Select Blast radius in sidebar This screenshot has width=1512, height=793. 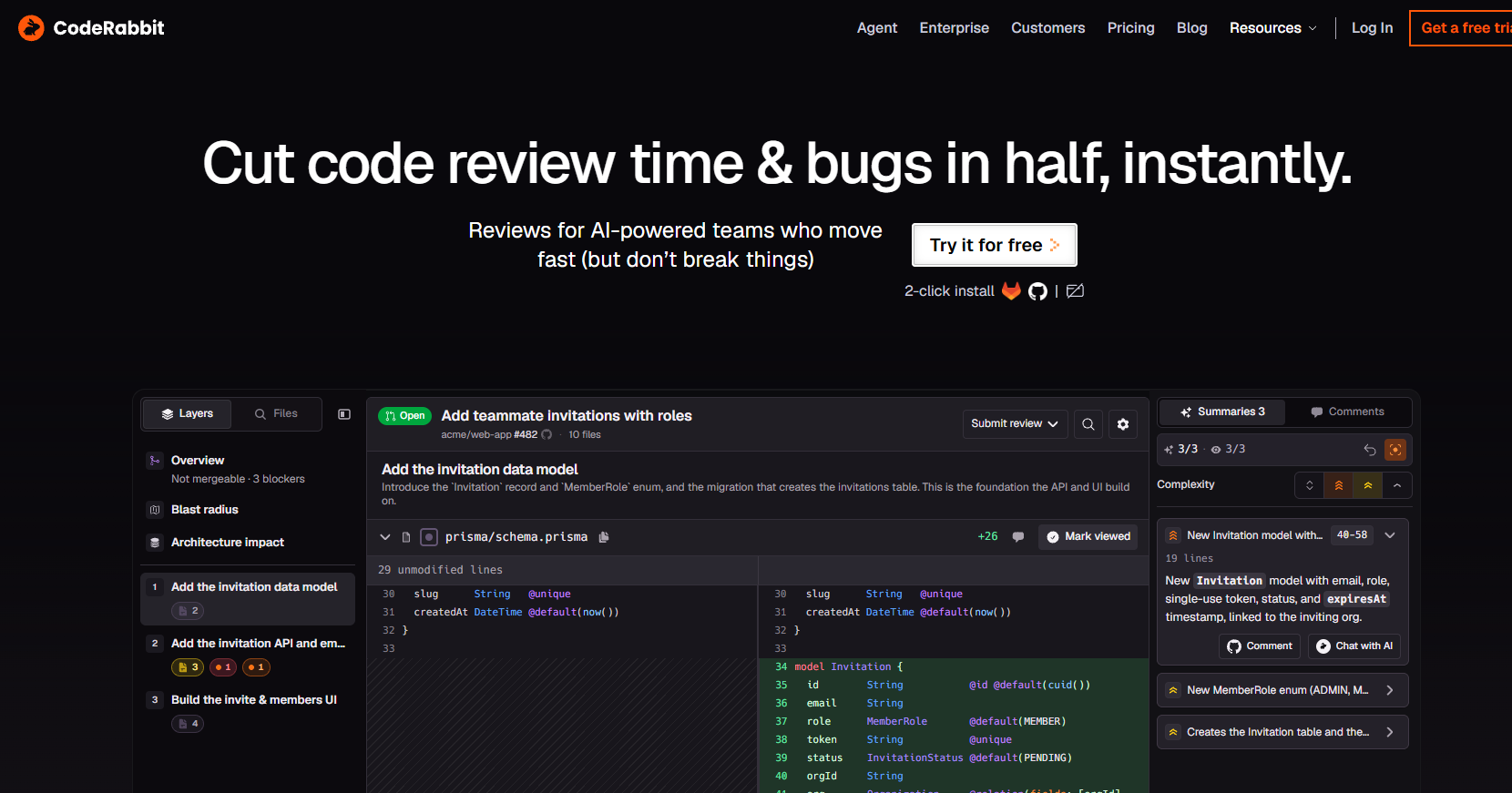[x=248, y=510]
